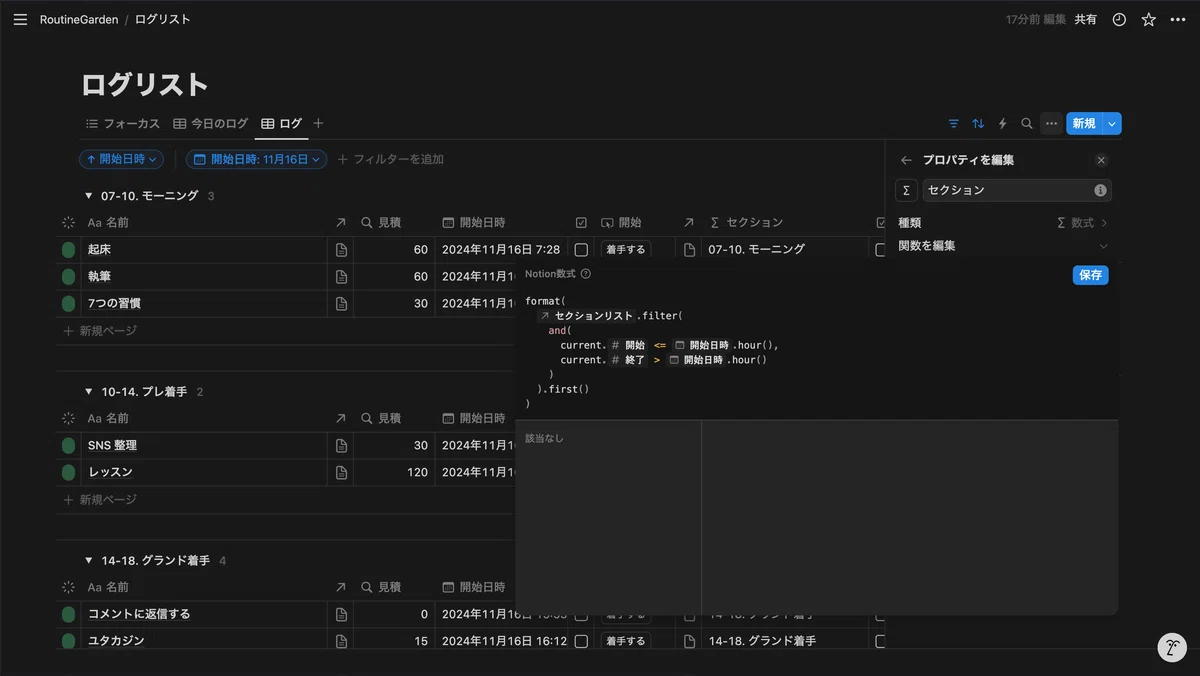Select the ログ view tab
Image resolution: width=1200 pixels, height=676 pixels.
click(x=282, y=123)
